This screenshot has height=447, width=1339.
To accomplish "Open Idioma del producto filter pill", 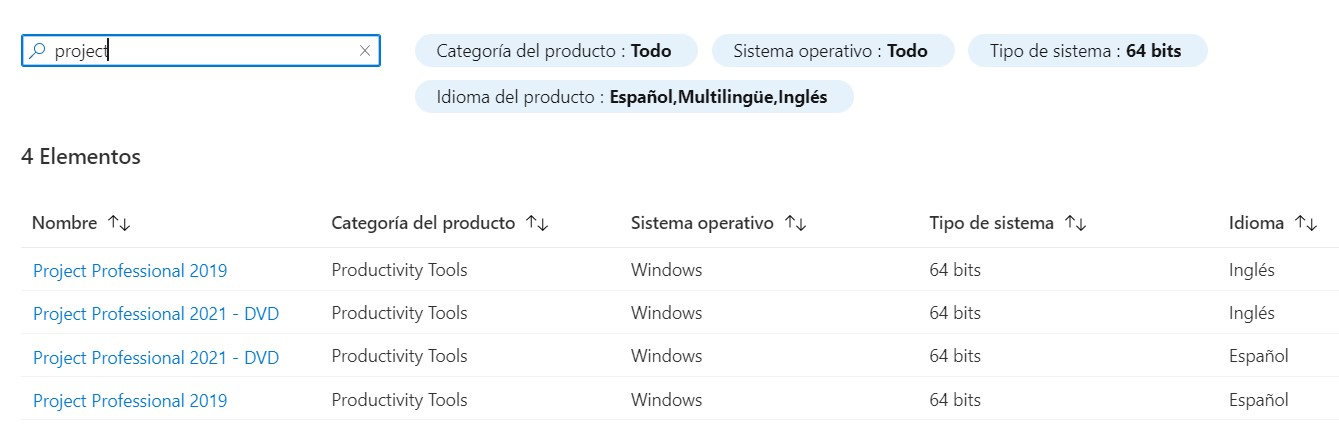I will pos(633,98).
